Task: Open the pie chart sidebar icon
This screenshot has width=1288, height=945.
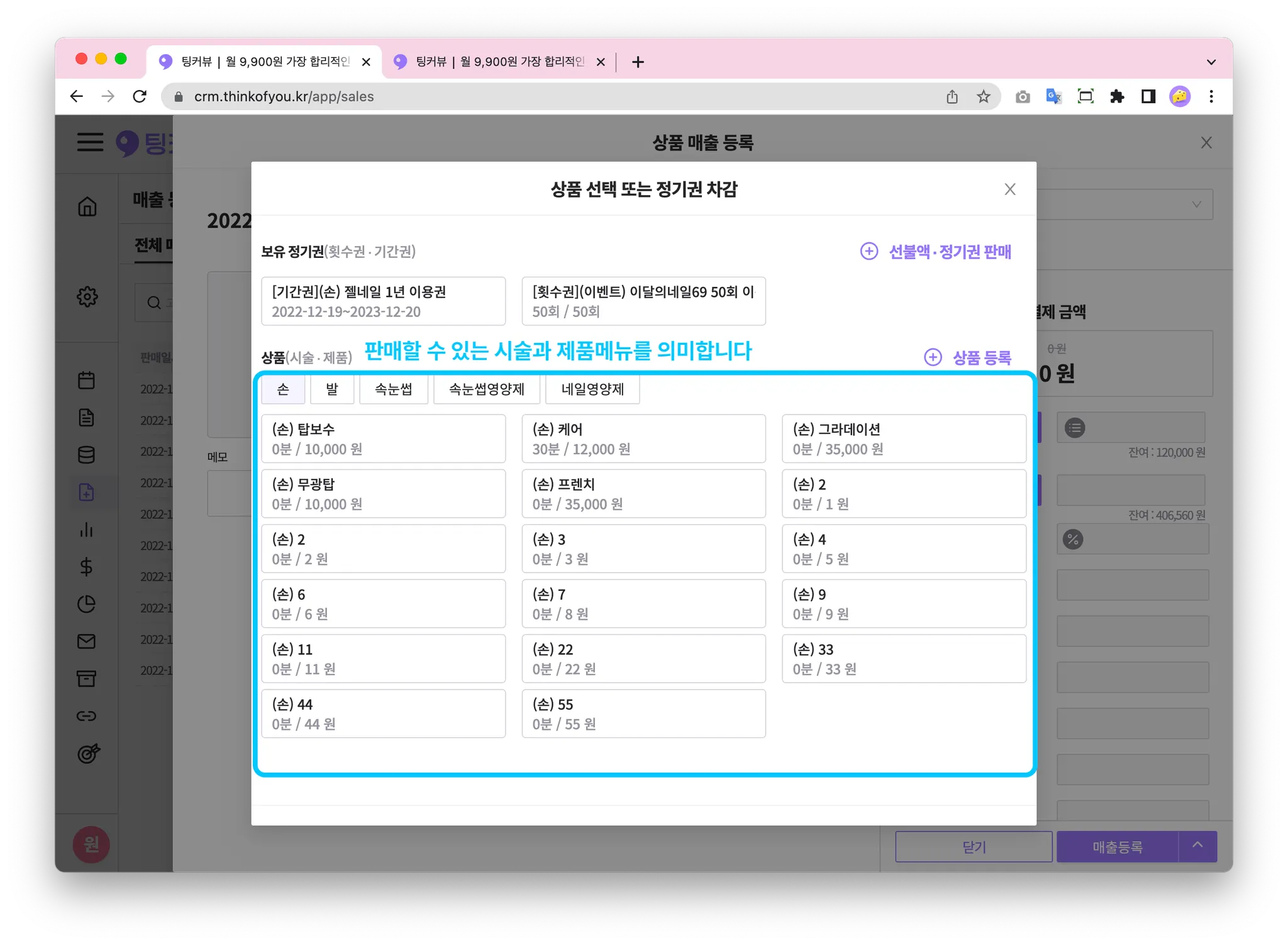Action: [87, 604]
